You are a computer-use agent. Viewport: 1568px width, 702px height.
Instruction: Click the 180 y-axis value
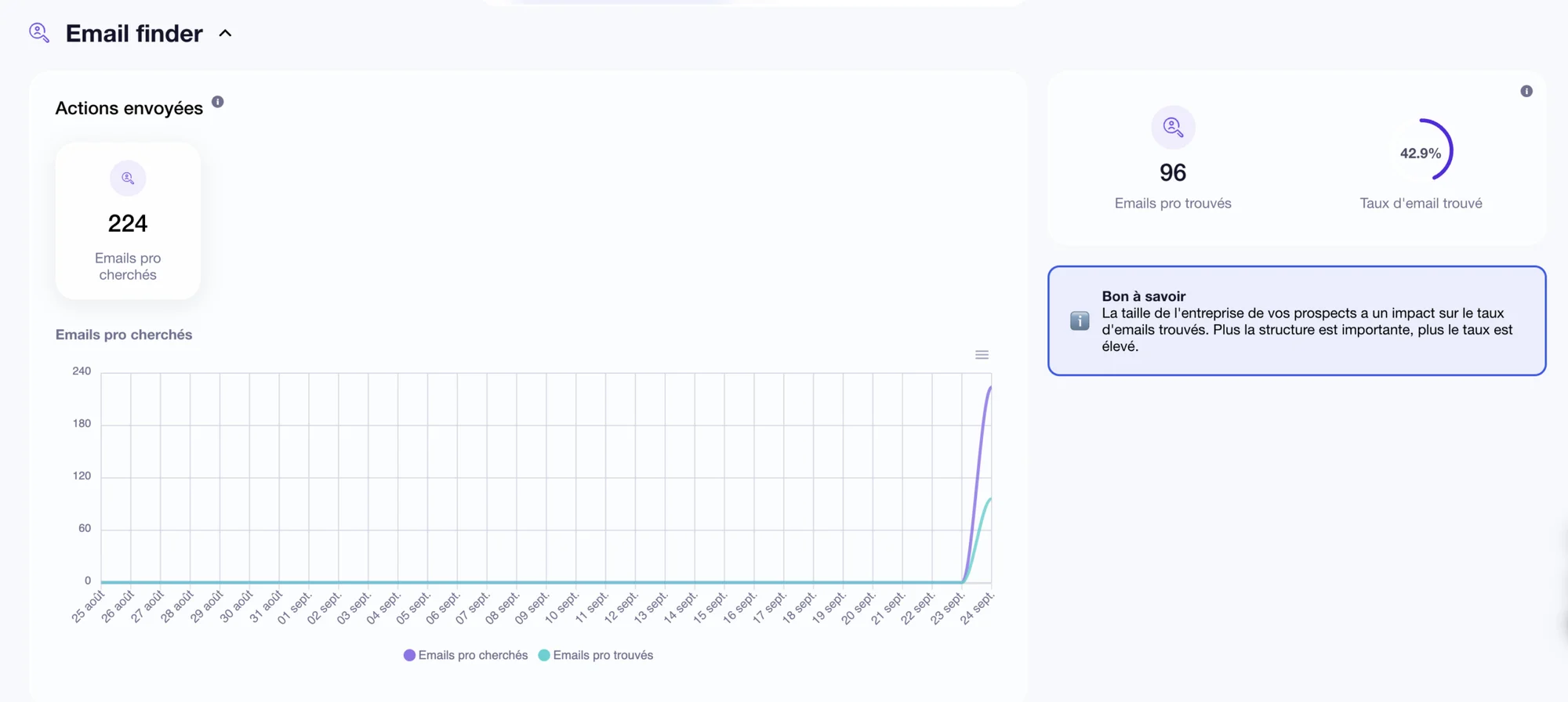point(82,424)
